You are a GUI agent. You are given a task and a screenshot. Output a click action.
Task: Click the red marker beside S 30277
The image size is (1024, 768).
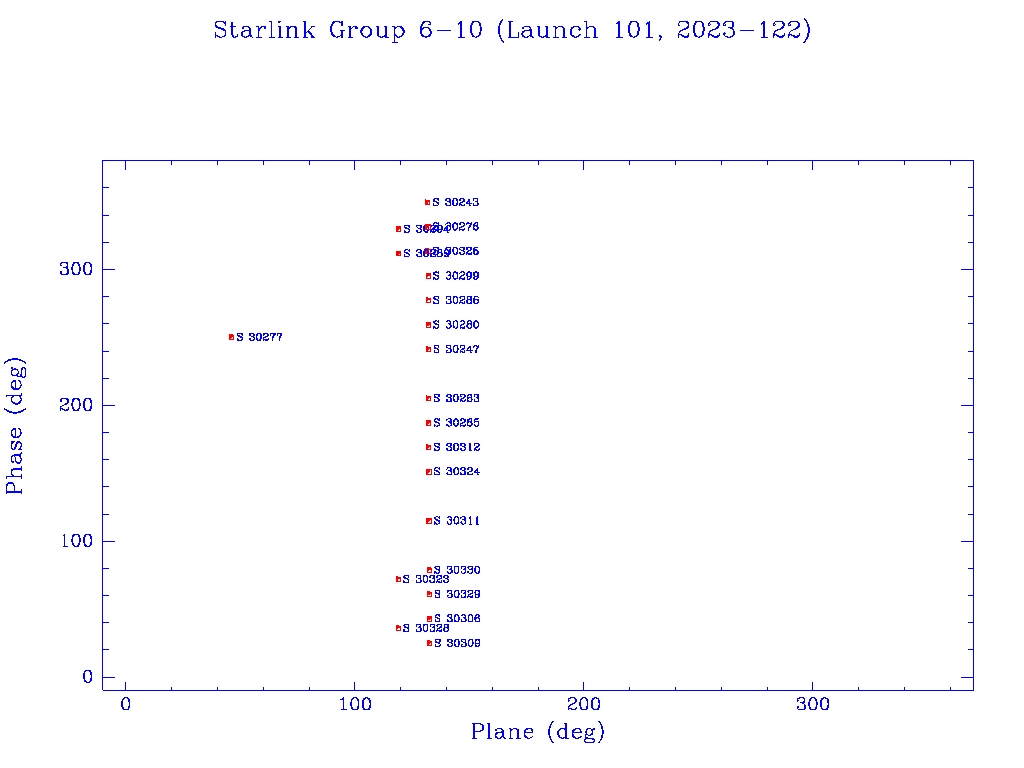point(231,337)
